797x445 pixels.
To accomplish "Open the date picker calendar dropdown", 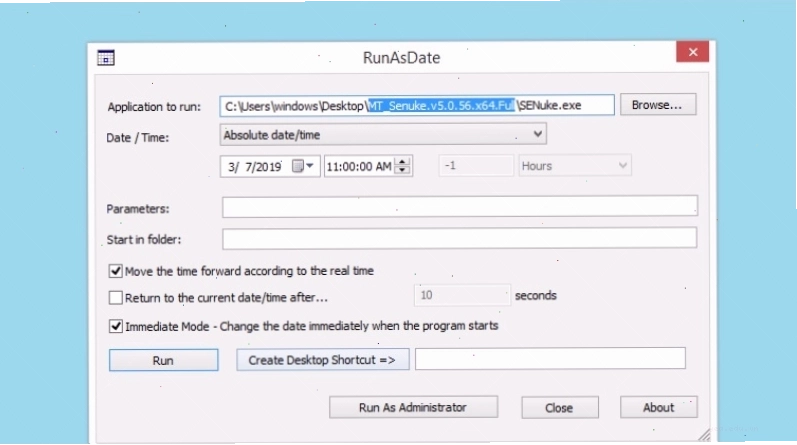I will [303, 166].
